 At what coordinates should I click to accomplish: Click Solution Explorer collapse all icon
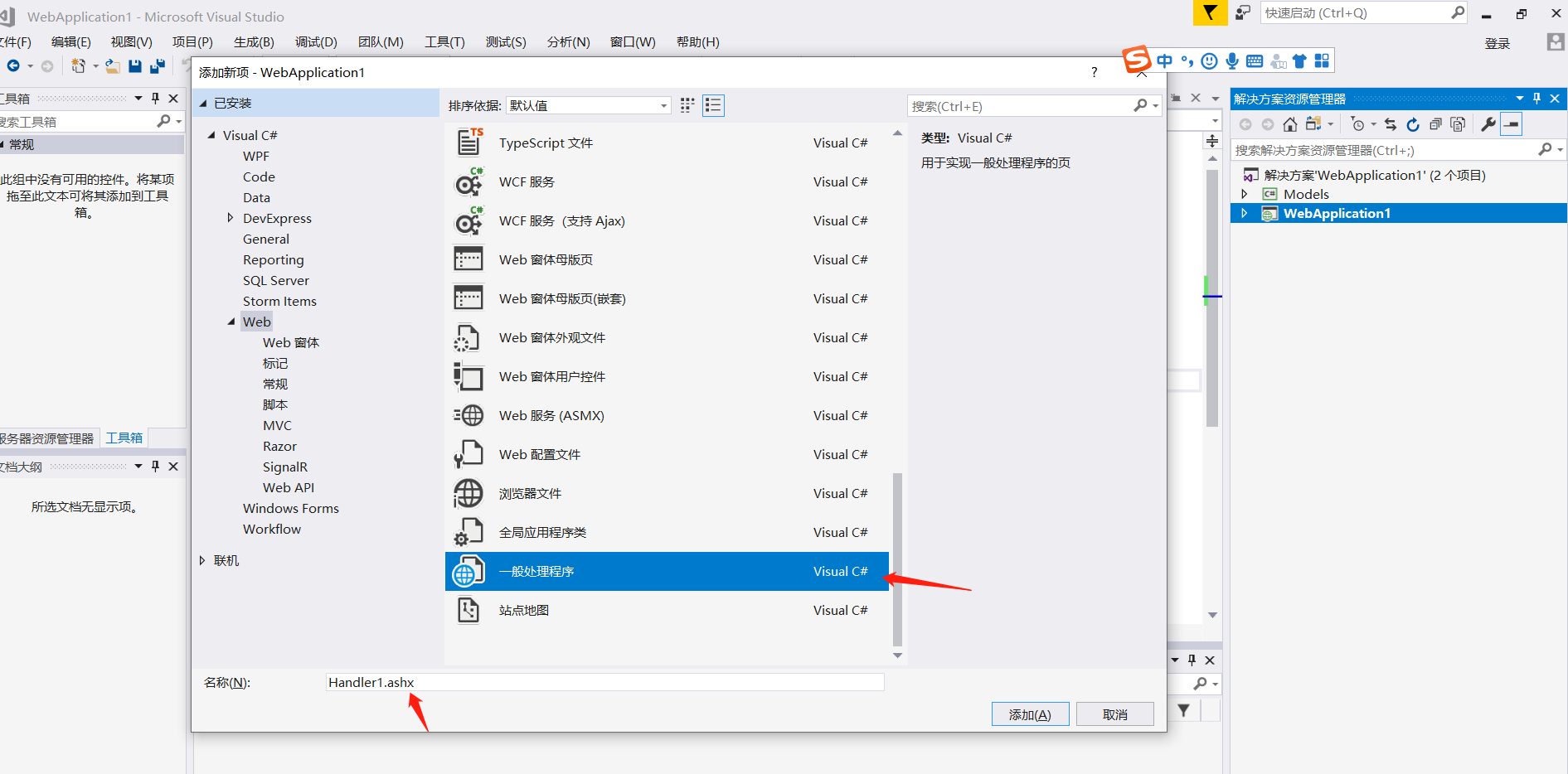(x=1435, y=124)
